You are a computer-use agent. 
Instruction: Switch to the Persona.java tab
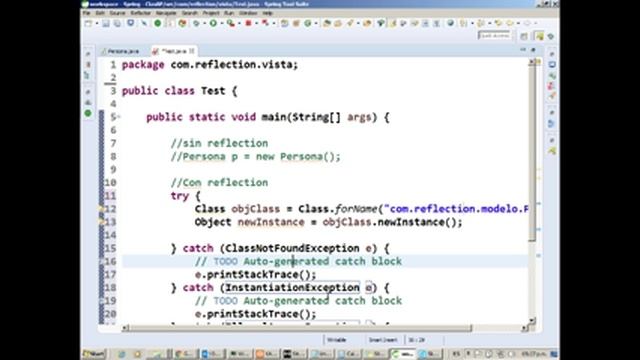tap(121, 51)
